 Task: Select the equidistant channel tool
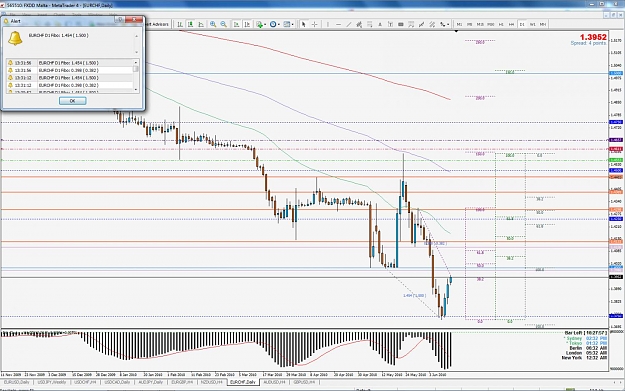359,24
